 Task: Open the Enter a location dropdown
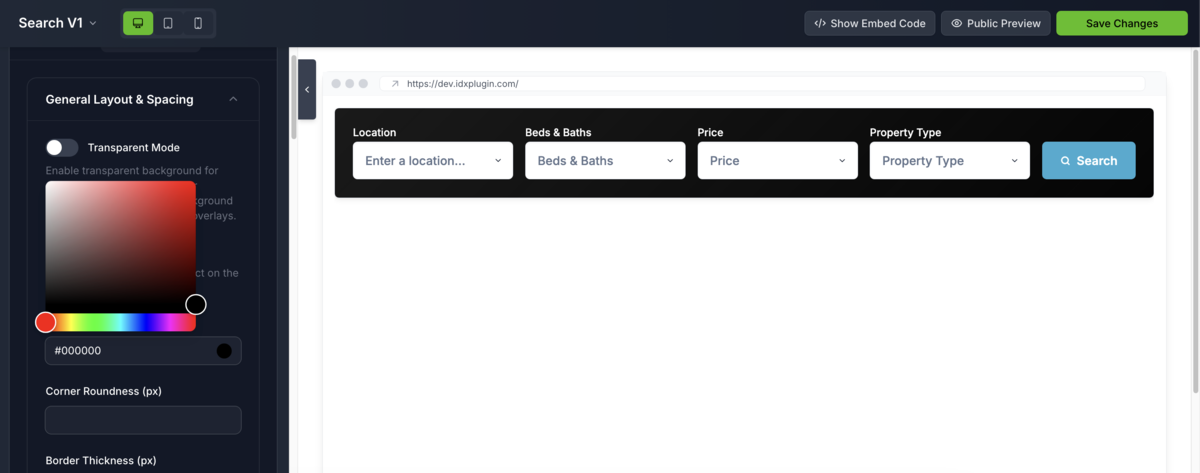[433, 160]
